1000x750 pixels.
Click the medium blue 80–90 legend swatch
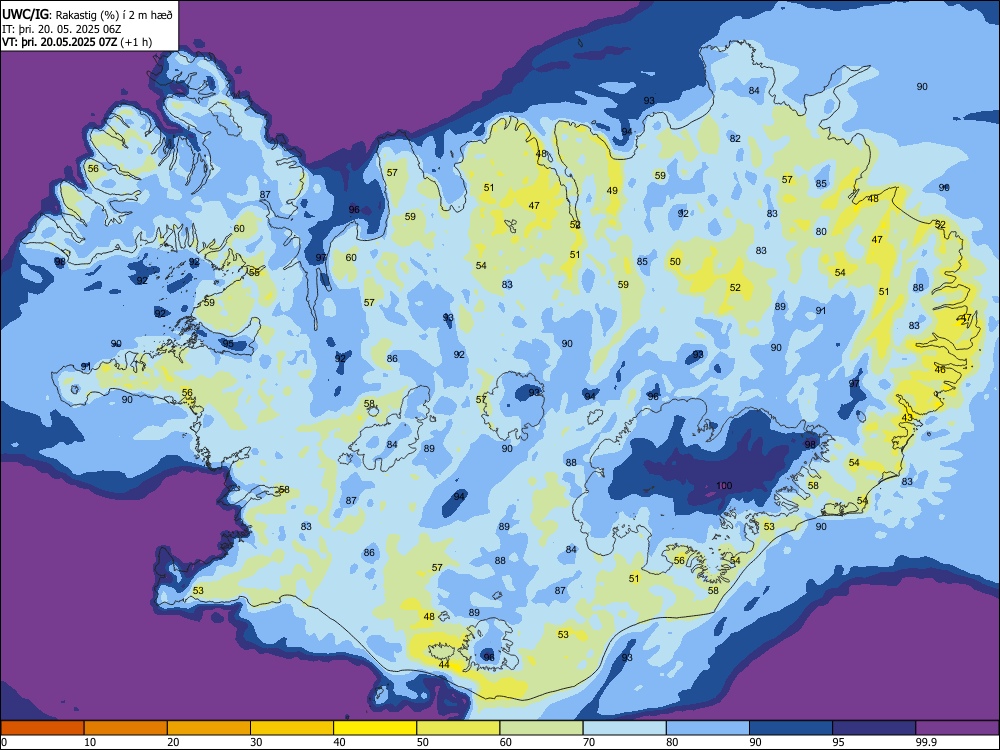tap(708, 728)
